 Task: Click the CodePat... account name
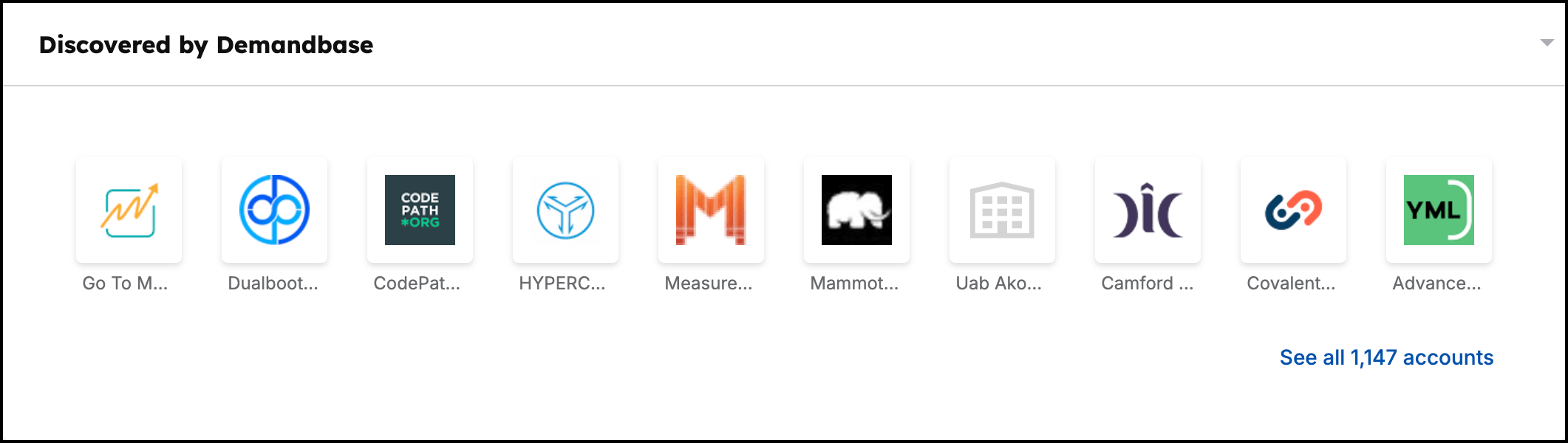419,283
